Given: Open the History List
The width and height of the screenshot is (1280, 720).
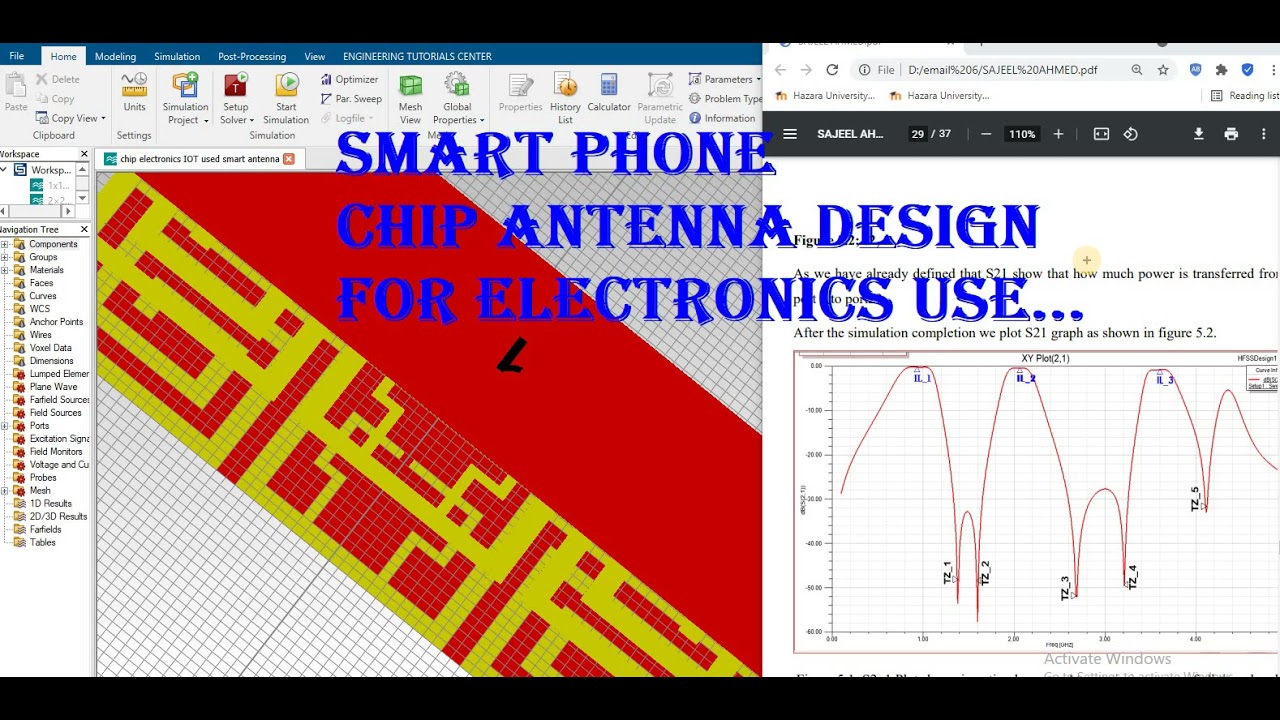Looking at the screenshot, I should pos(565,98).
